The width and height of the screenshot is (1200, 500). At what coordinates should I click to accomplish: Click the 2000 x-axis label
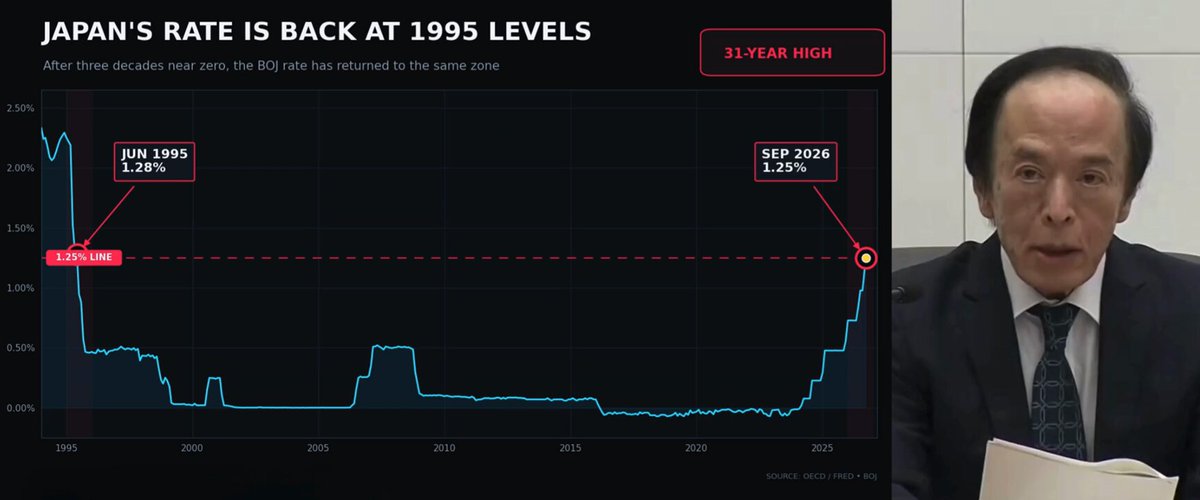tap(192, 447)
